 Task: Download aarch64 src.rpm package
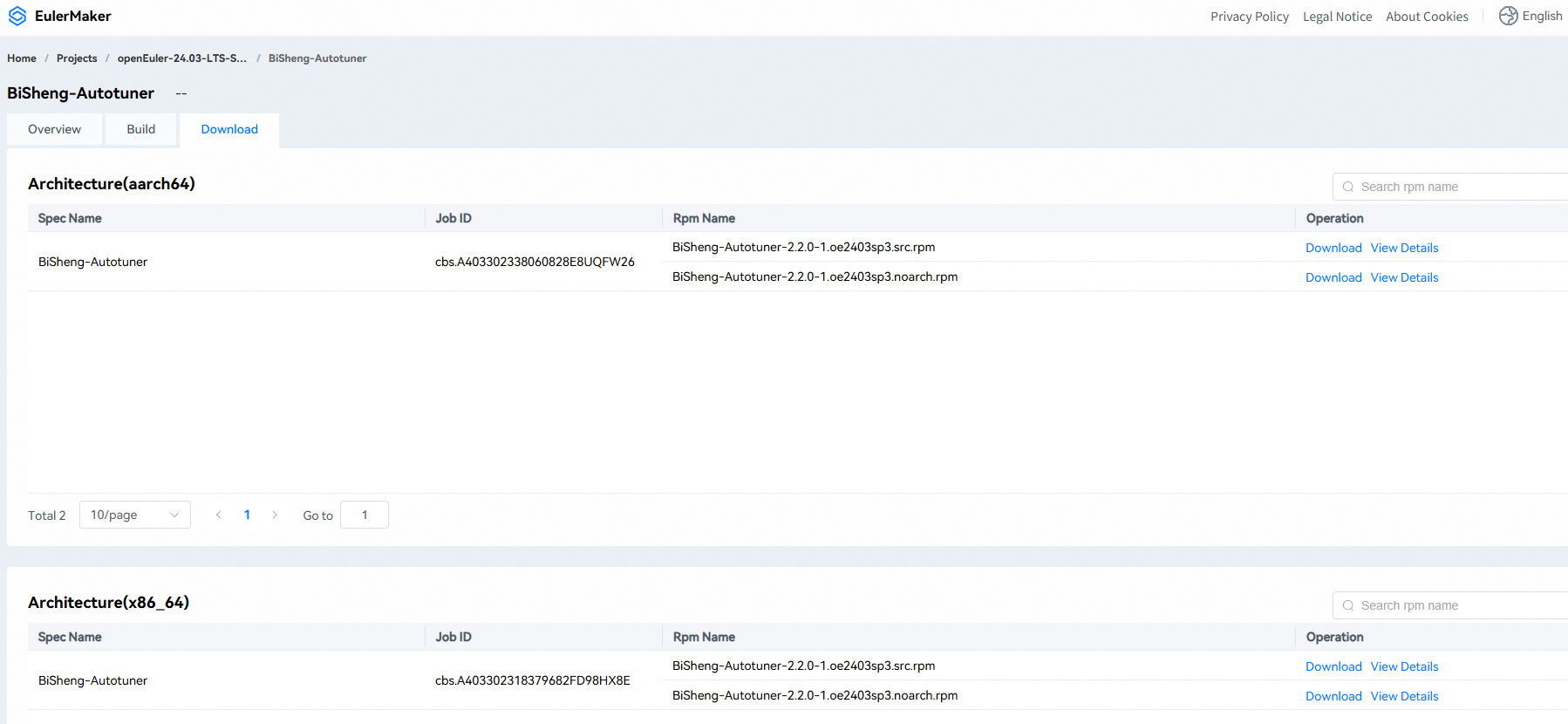point(1333,248)
